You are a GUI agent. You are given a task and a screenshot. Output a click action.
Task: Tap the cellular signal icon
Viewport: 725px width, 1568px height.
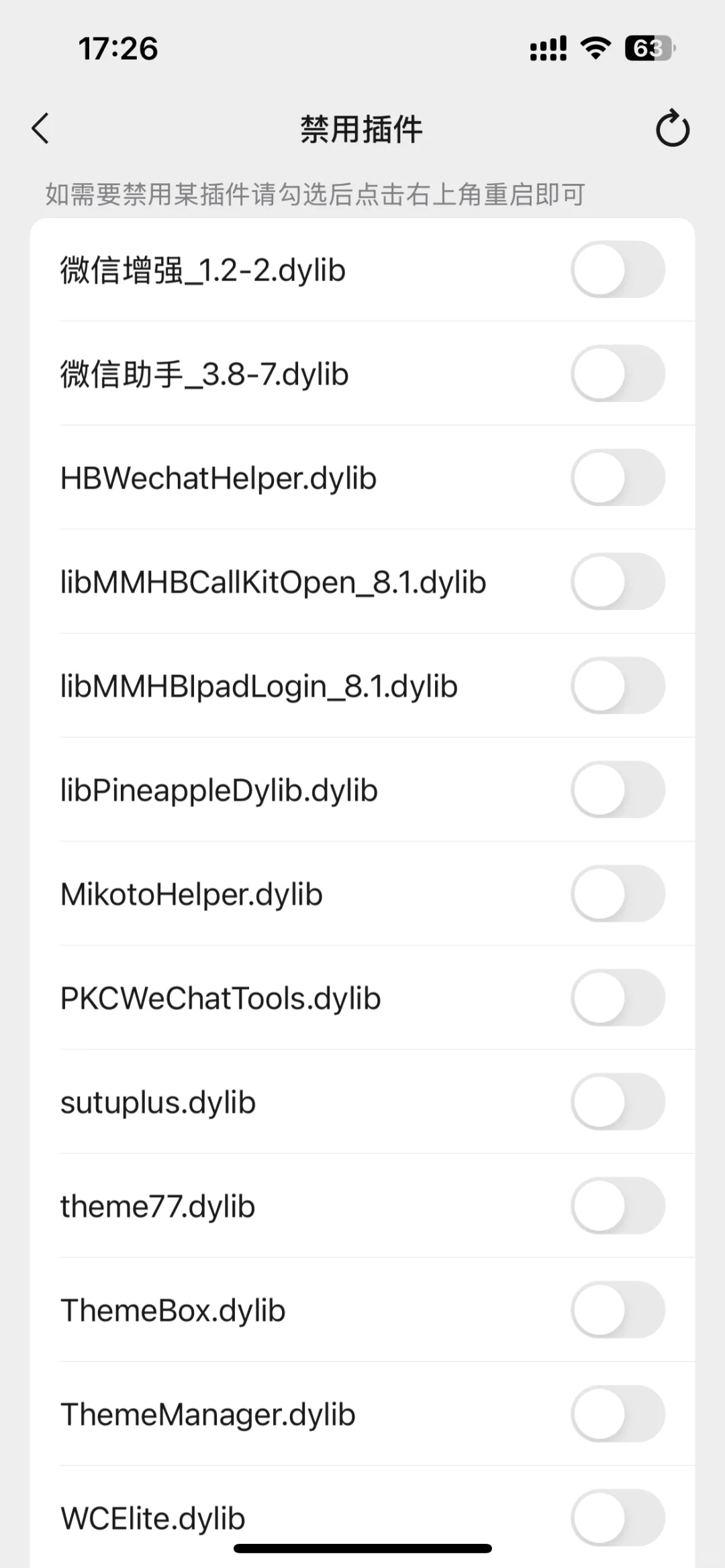(x=548, y=48)
